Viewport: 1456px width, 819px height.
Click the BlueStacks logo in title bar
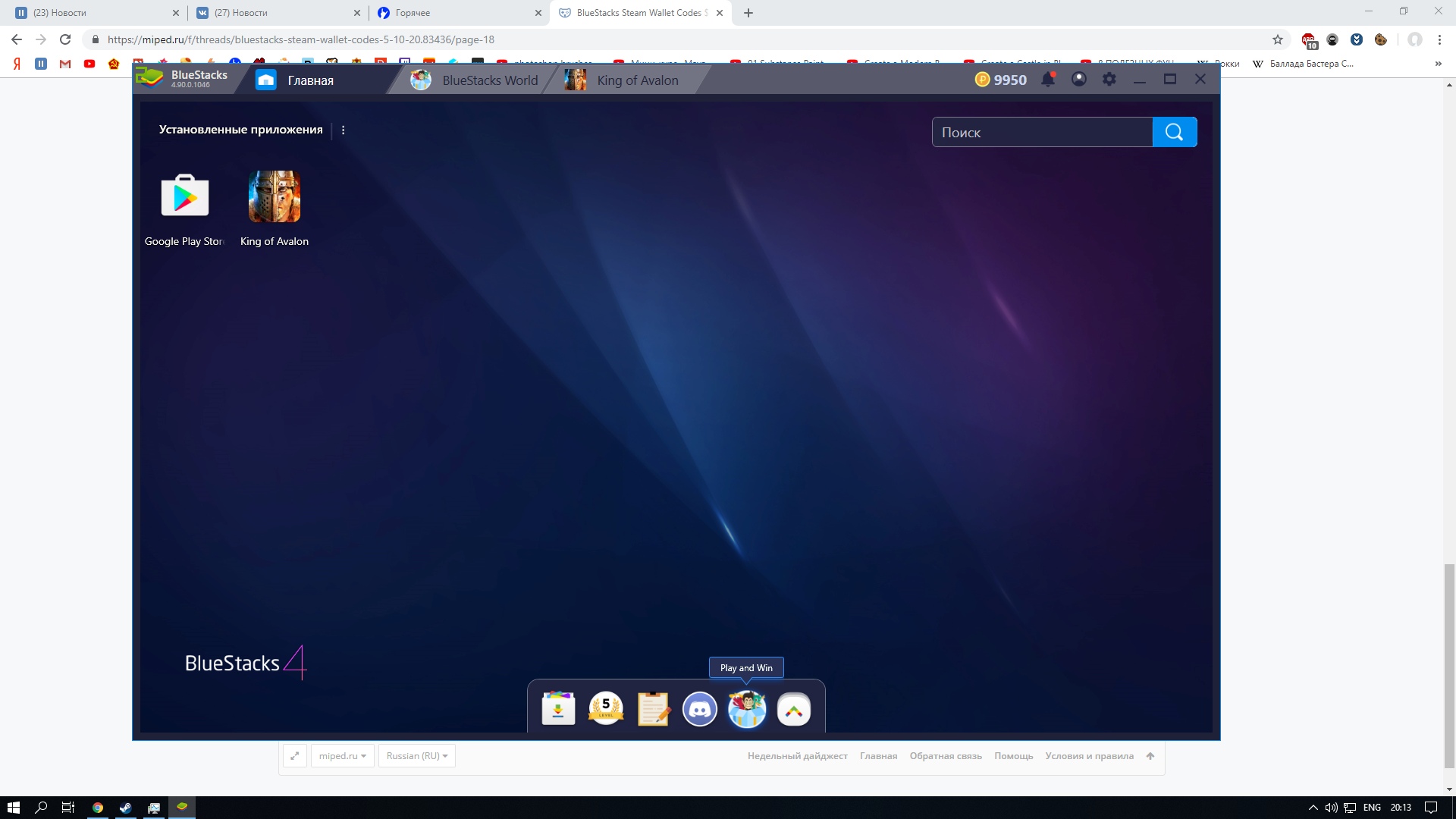click(181, 78)
